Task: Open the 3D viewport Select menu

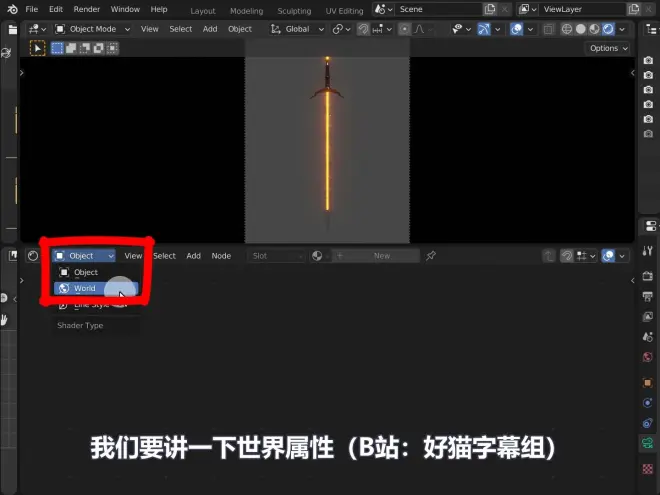Action: point(181,29)
